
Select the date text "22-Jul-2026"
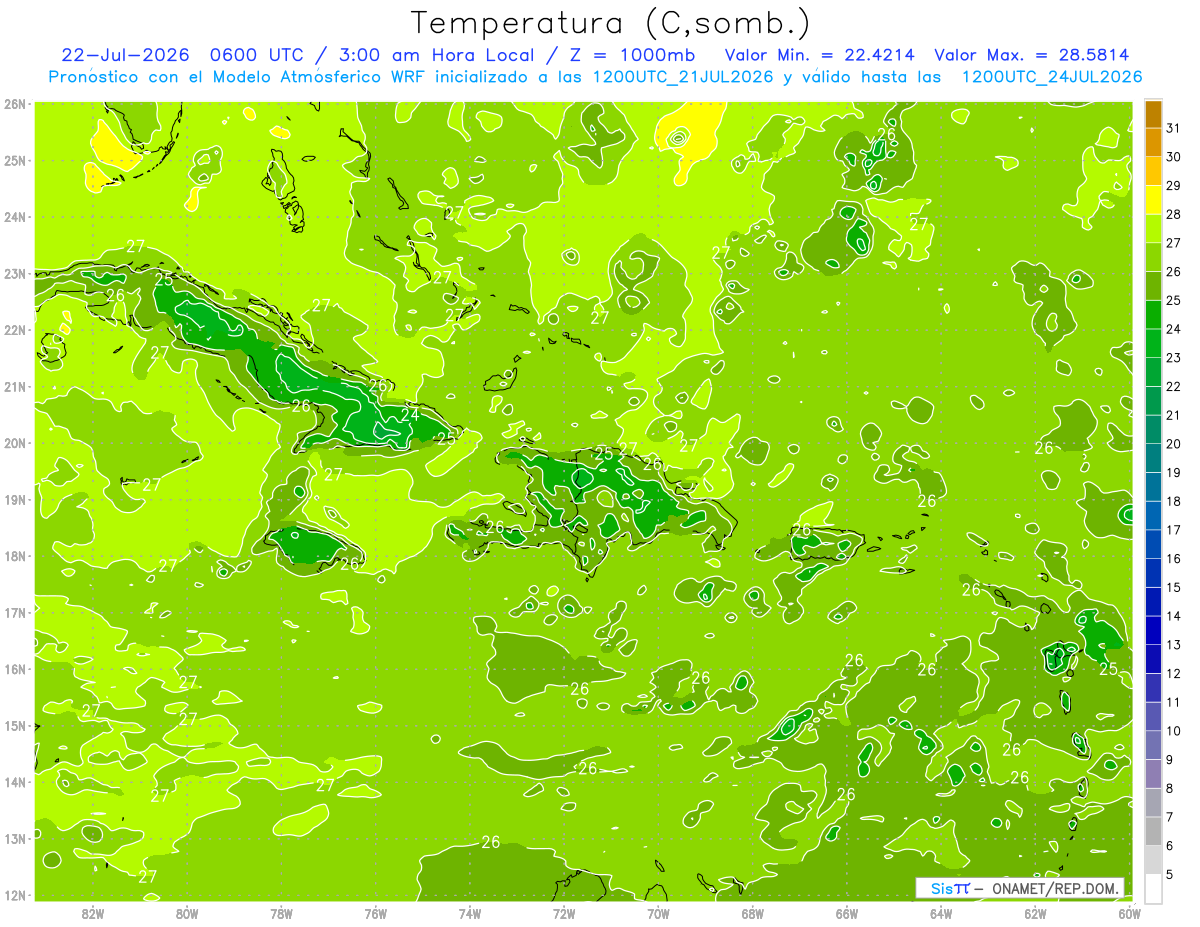coord(123,55)
